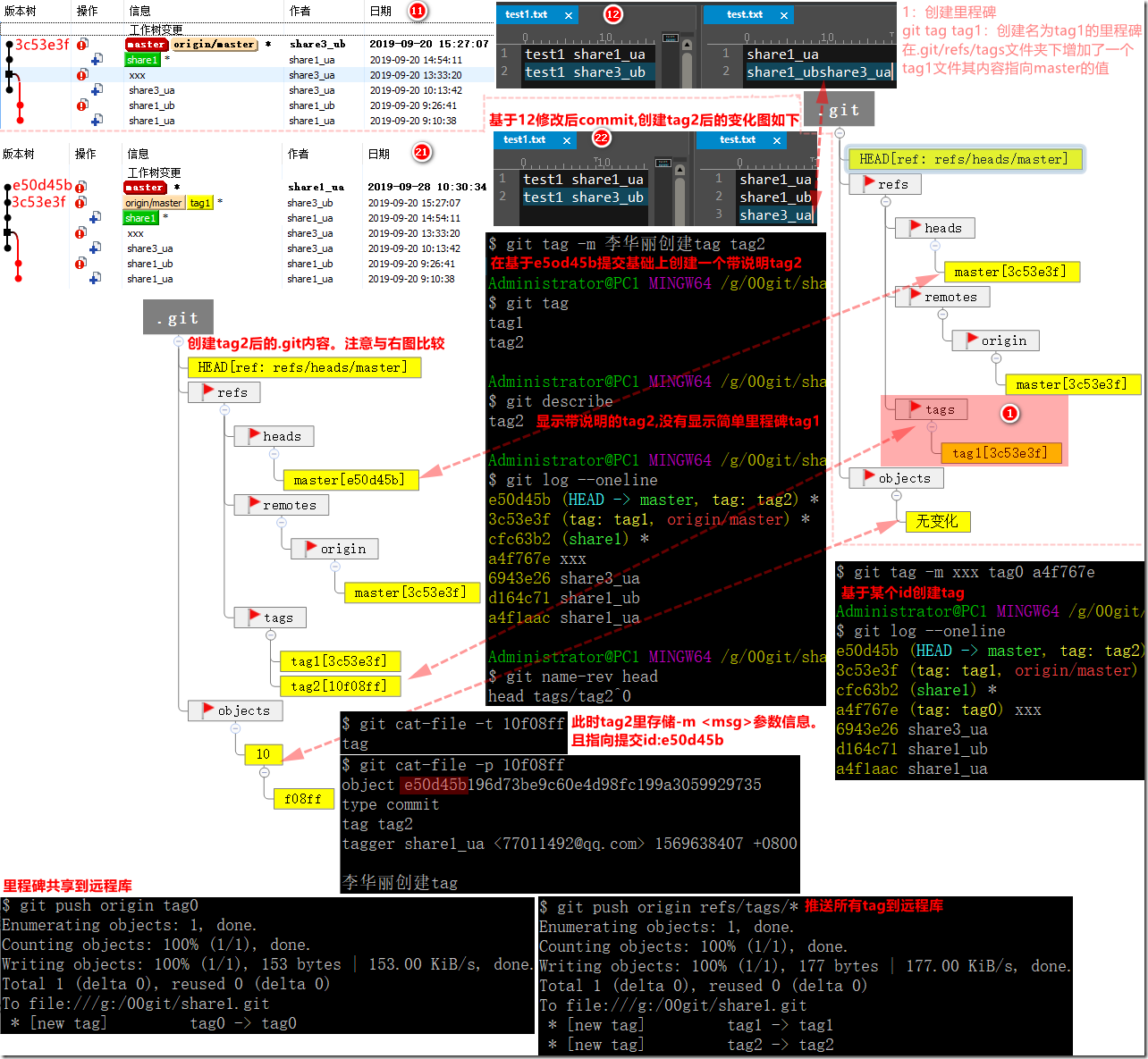This screenshot has width=1148, height=1059.
Task: Select orange tag1[3c53e3f] node in right tree
Action: (x=1000, y=453)
